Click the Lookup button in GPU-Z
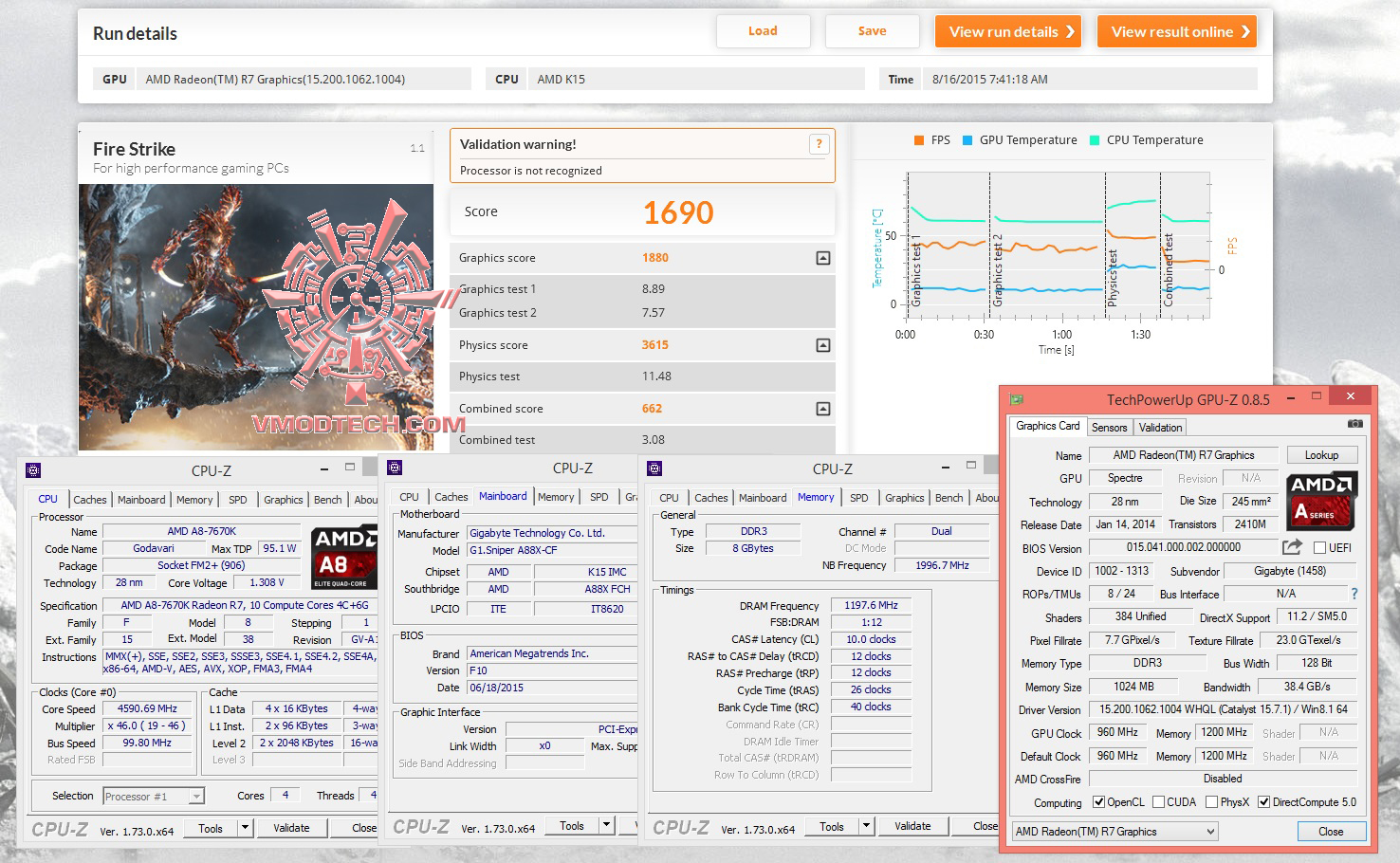The width and height of the screenshot is (1400, 863). [x=1321, y=455]
